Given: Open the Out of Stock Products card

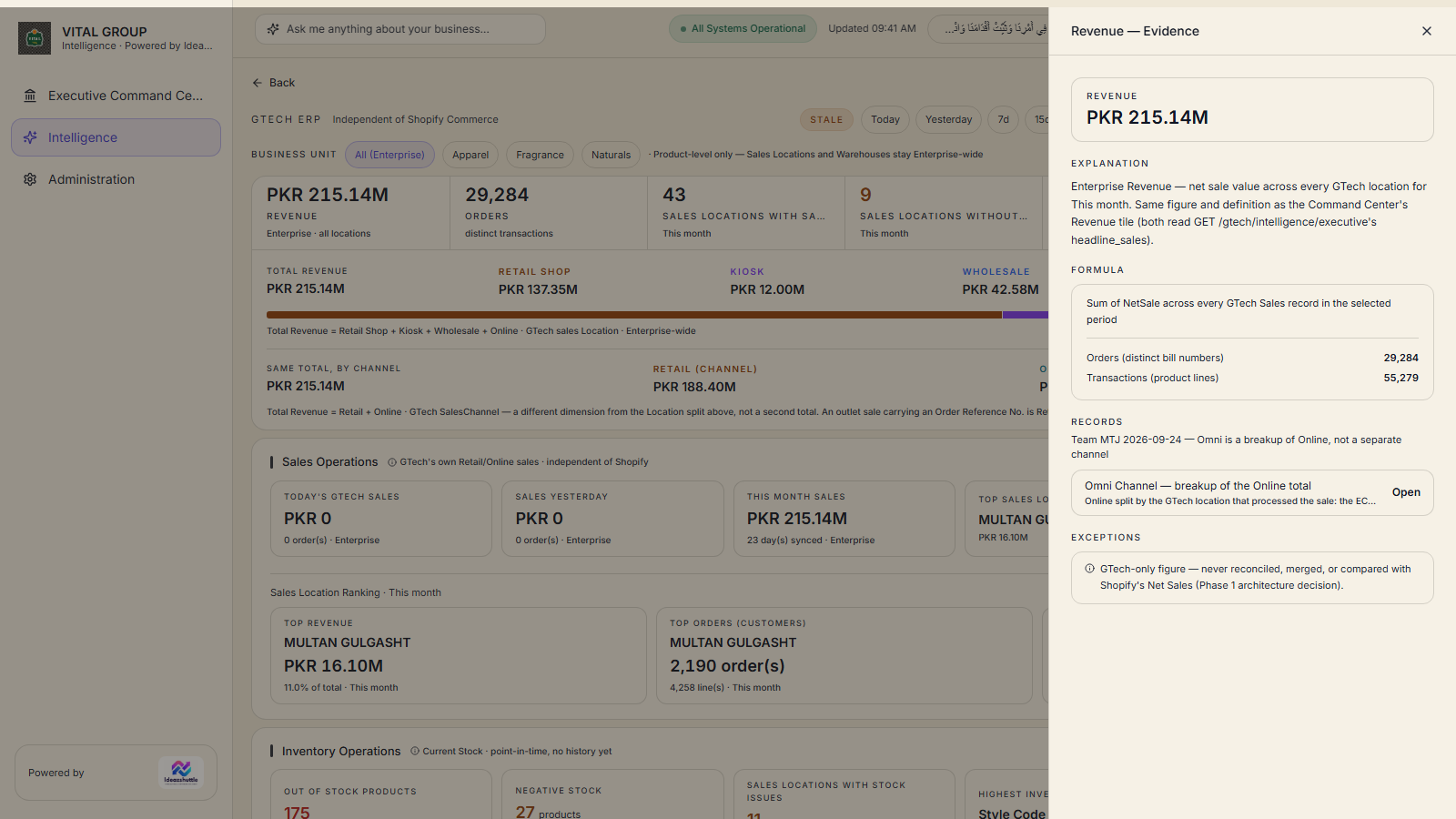Looking at the screenshot, I should coord(381,794).
